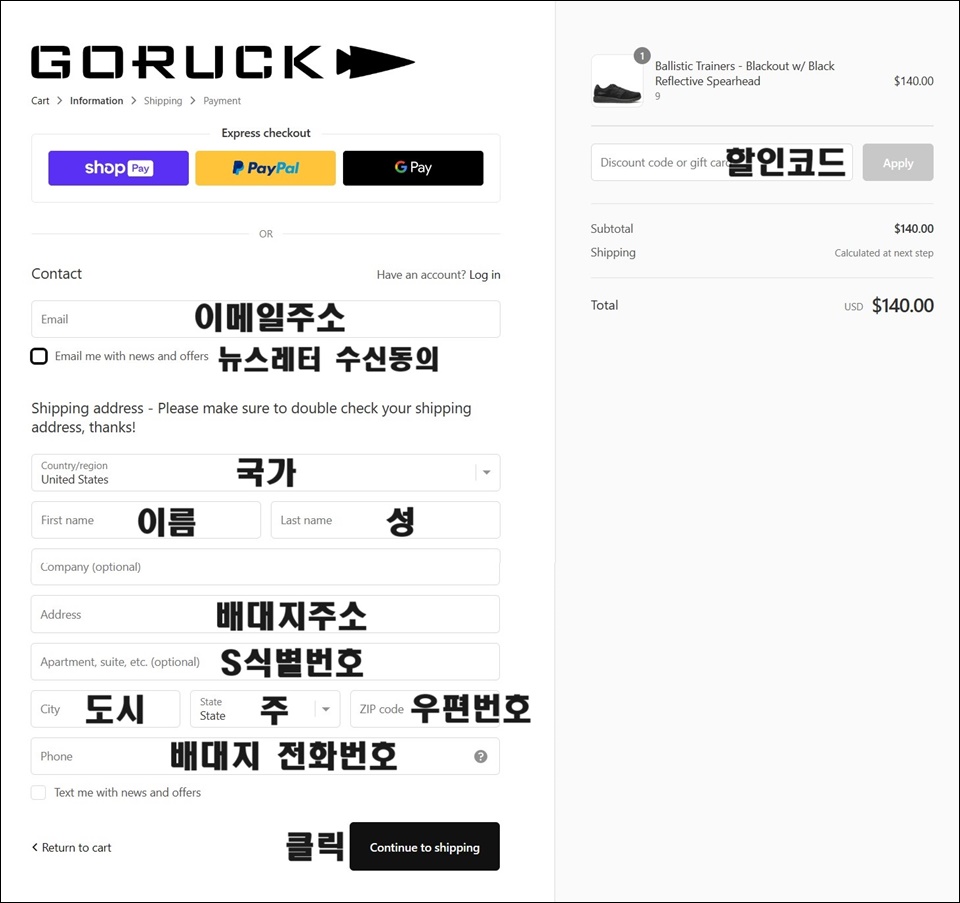Select the Payment breadcrumb step

(222, 101)
